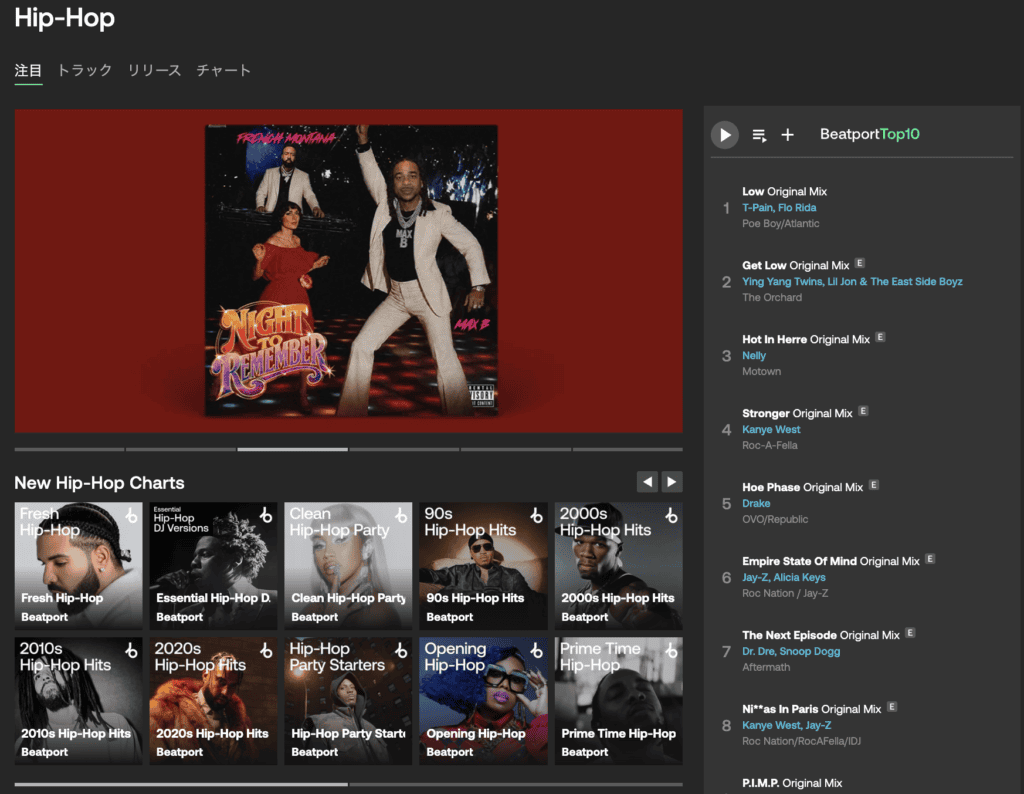
Task: Click explicit E badge next to Hoe Phase
Action: [x=874, y=485]
